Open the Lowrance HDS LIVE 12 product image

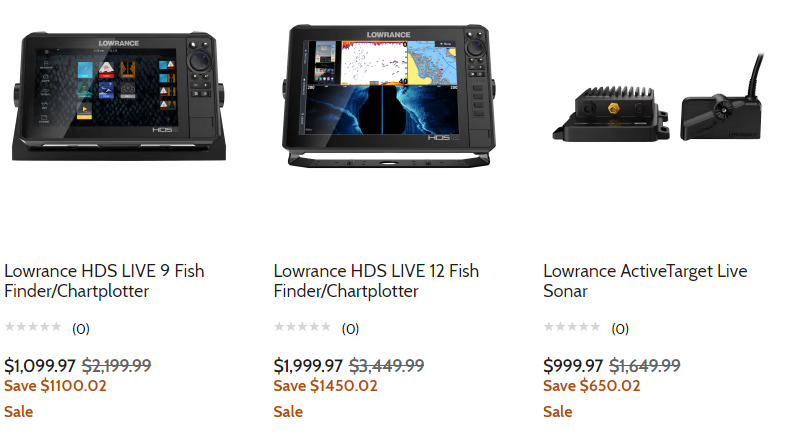pos(388,96)
